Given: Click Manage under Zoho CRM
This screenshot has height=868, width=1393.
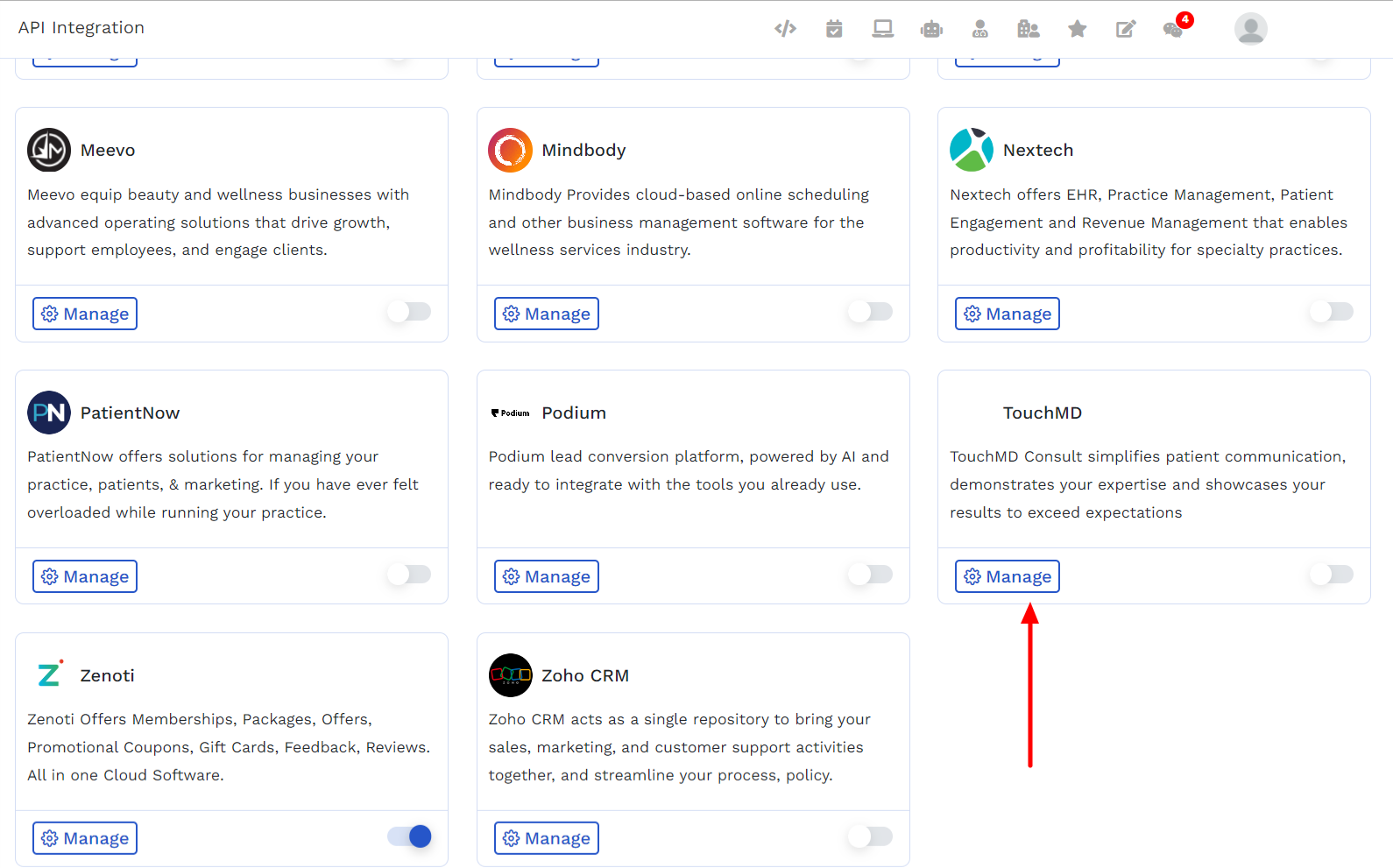Looking at the screenshot, I should click(x=547, y=838).
